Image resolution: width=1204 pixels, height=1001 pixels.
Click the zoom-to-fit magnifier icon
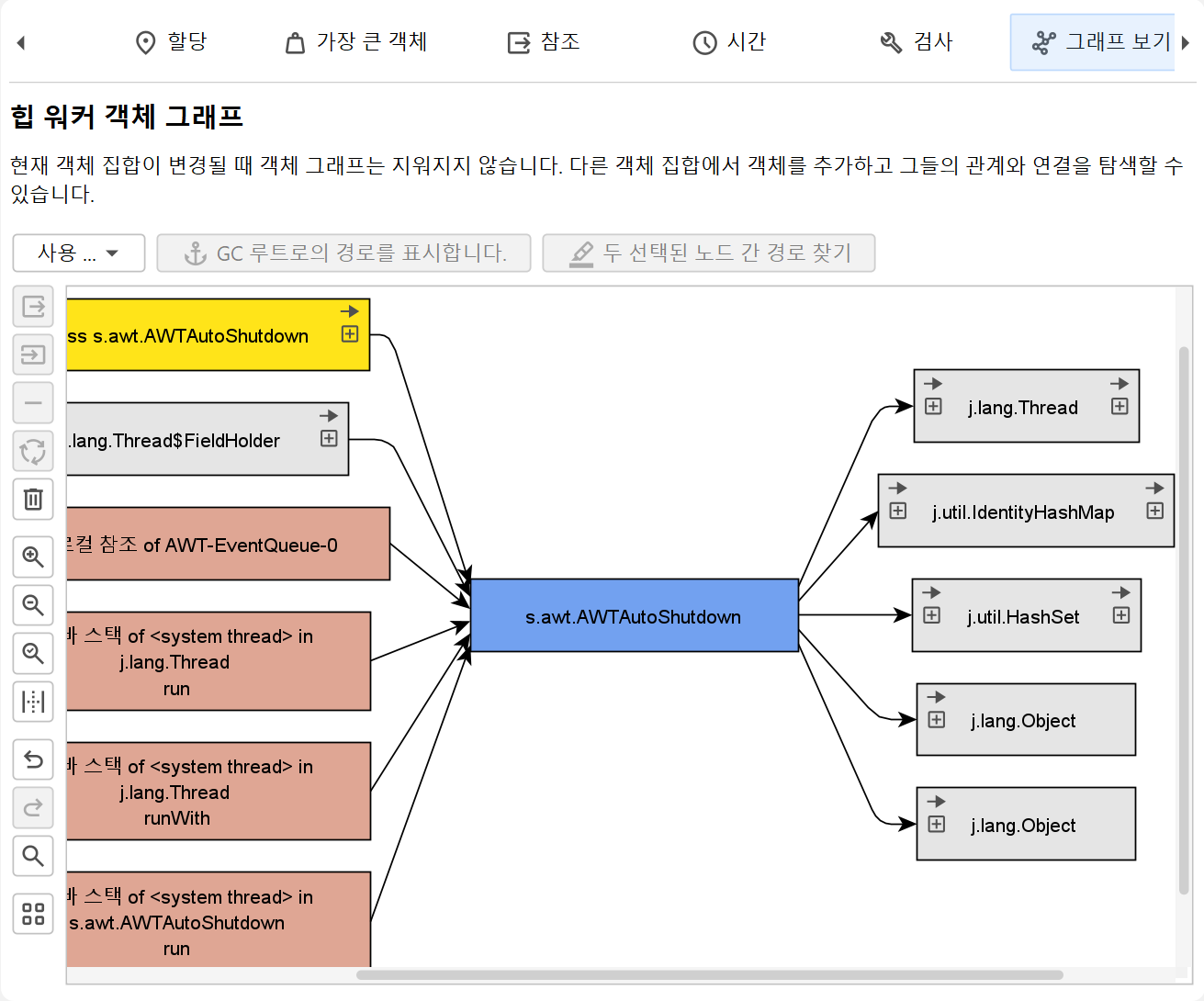(33, 653)
